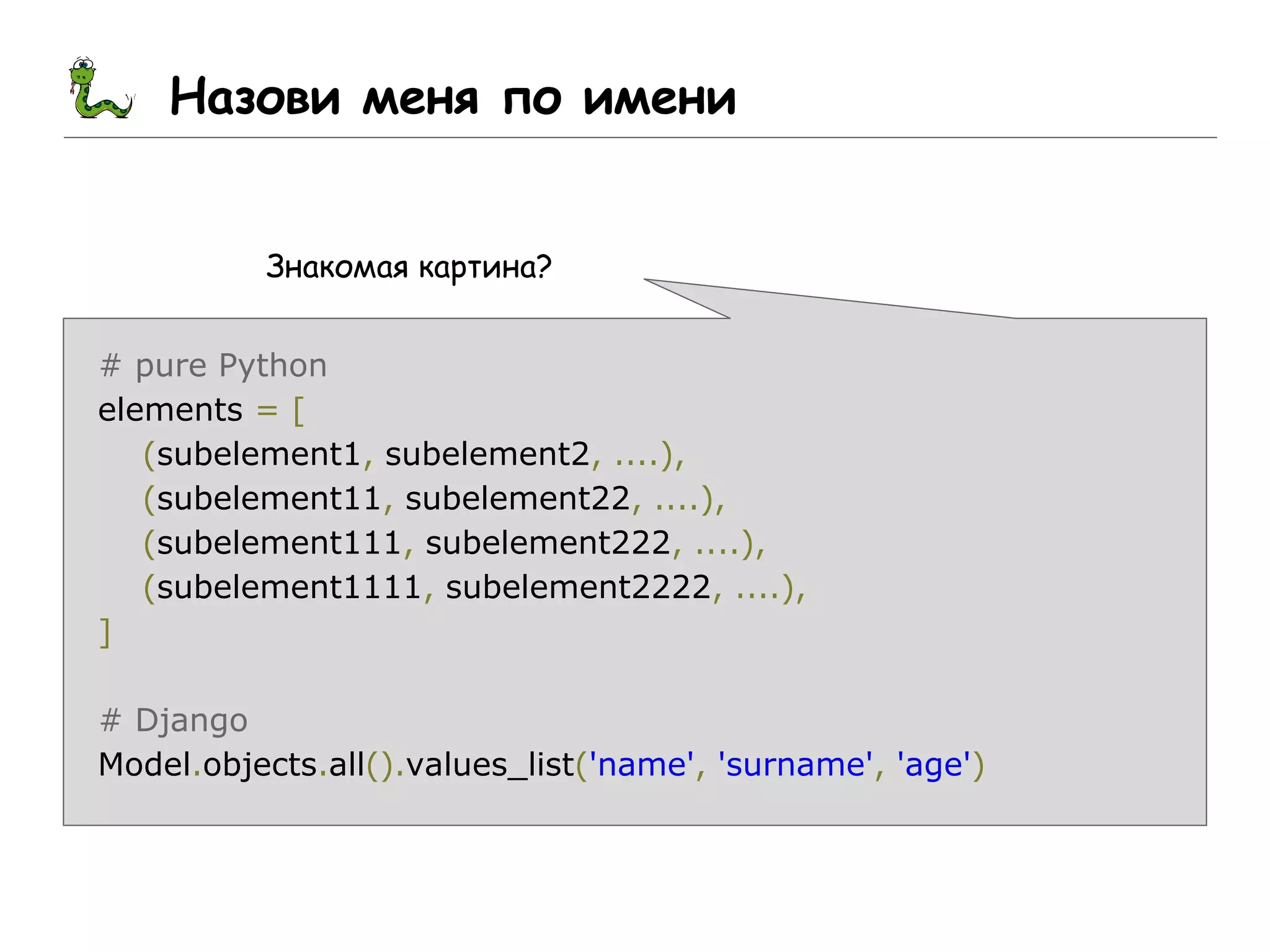Screen dimensions: 1270x952
Task: Select the tuple line starting with subelement11,
Action: coord(434,499)
